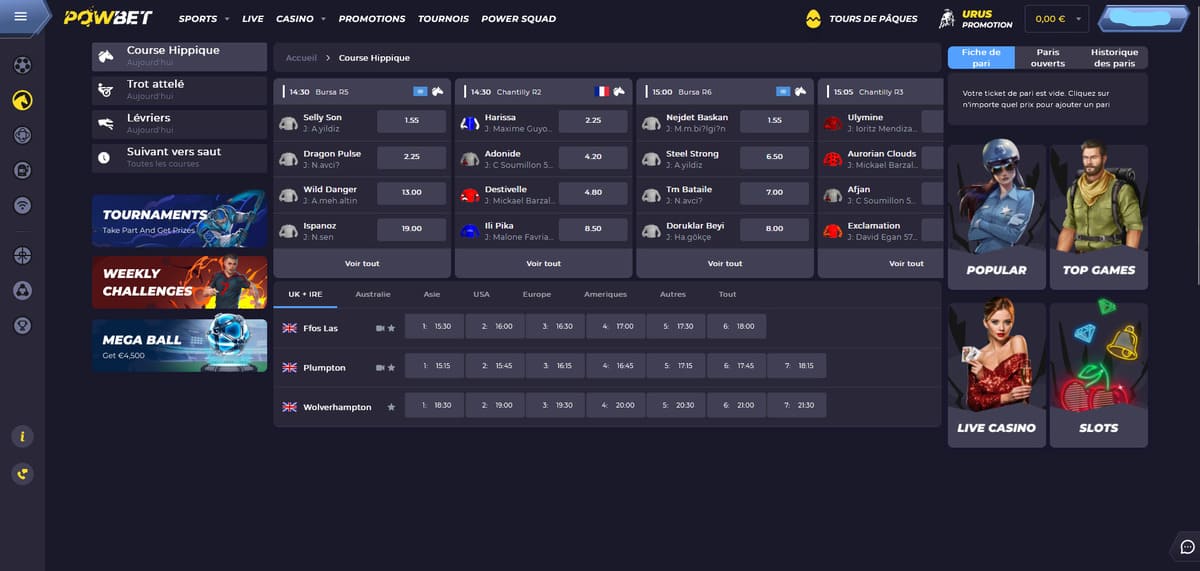Bet on Adonide at odds 4.20

pos(593,157)
